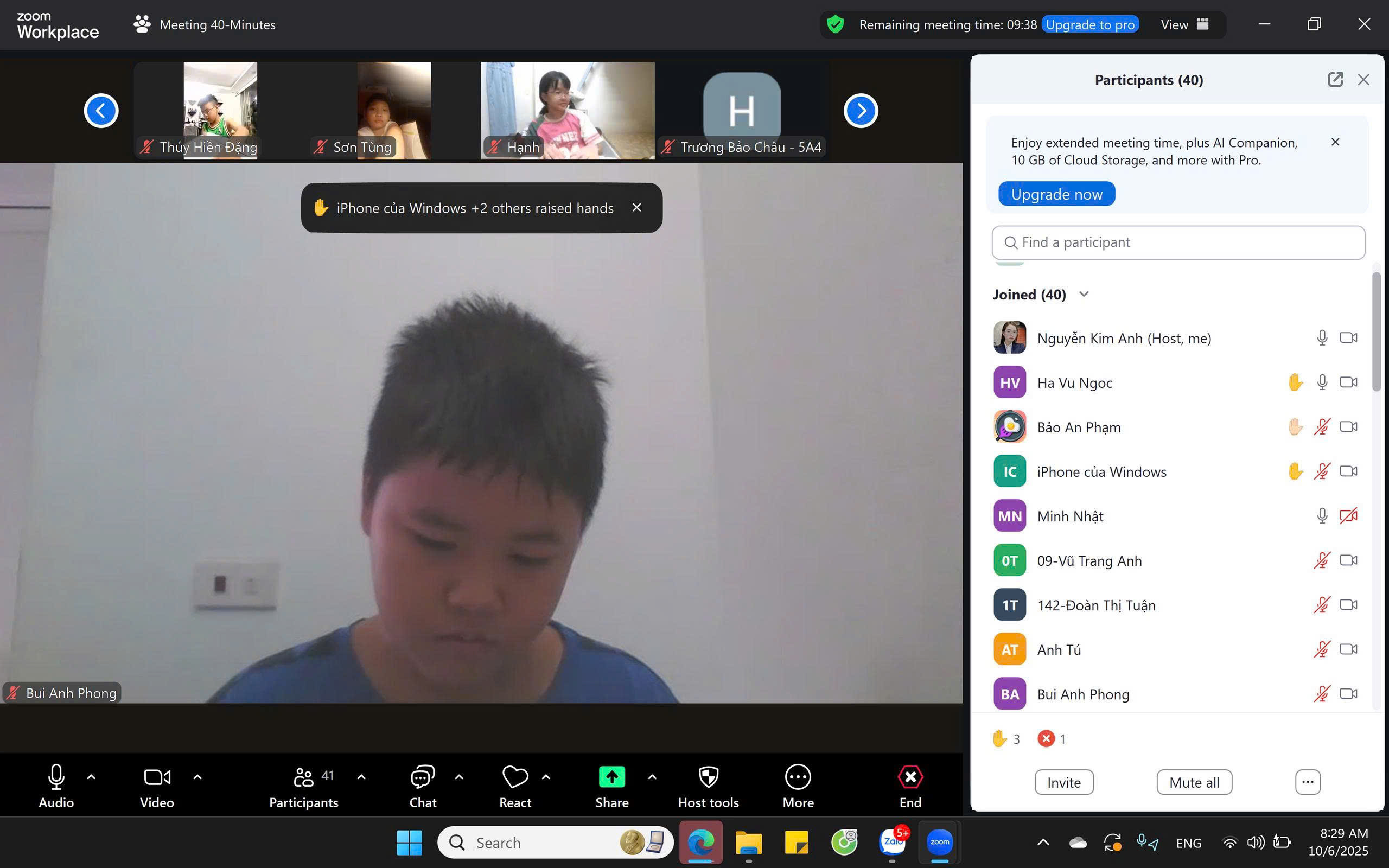Open the Share options arrow
This screenshot has width=1389, height=868.
pos(652,777)
